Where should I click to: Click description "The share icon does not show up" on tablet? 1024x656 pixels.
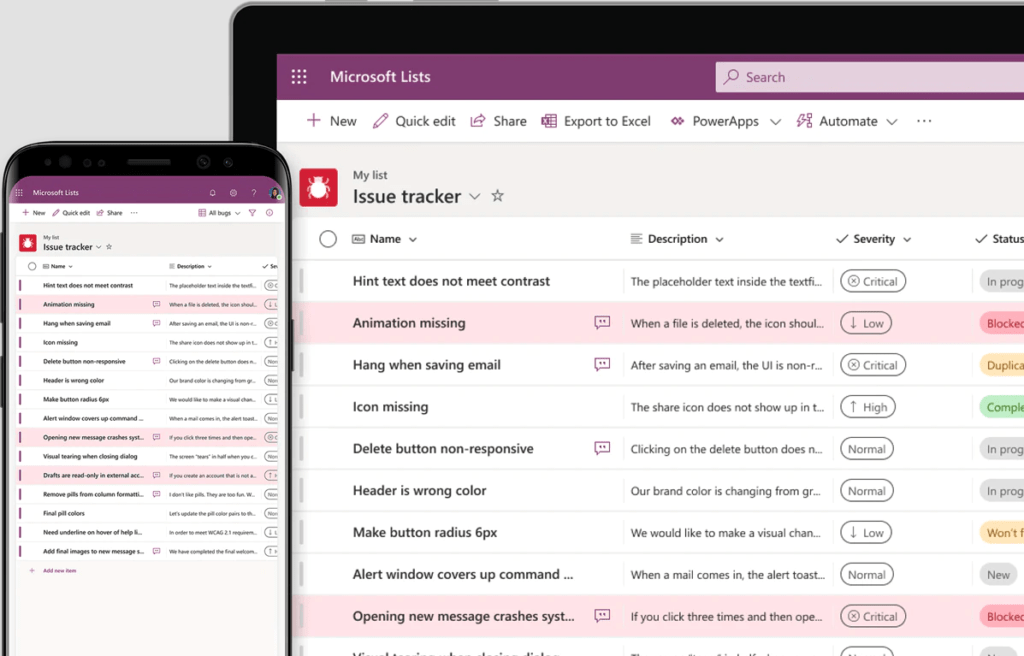727,407
